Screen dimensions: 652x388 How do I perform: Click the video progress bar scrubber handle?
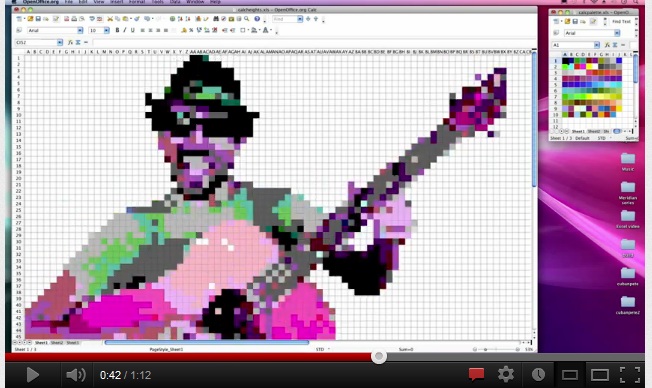378,356
